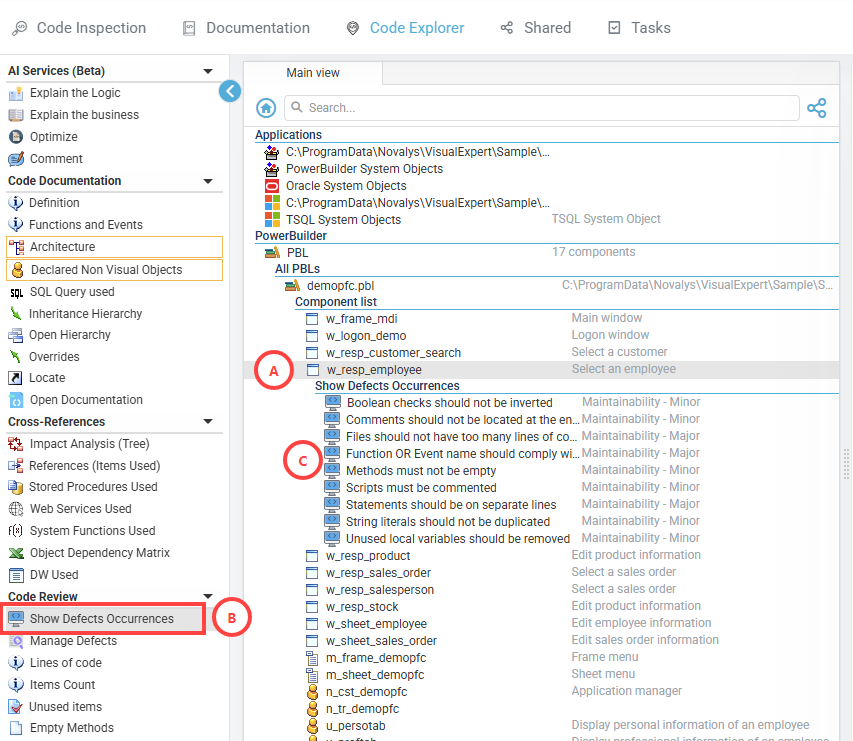Collapse the Code Review section

click(x=207, y=596)
